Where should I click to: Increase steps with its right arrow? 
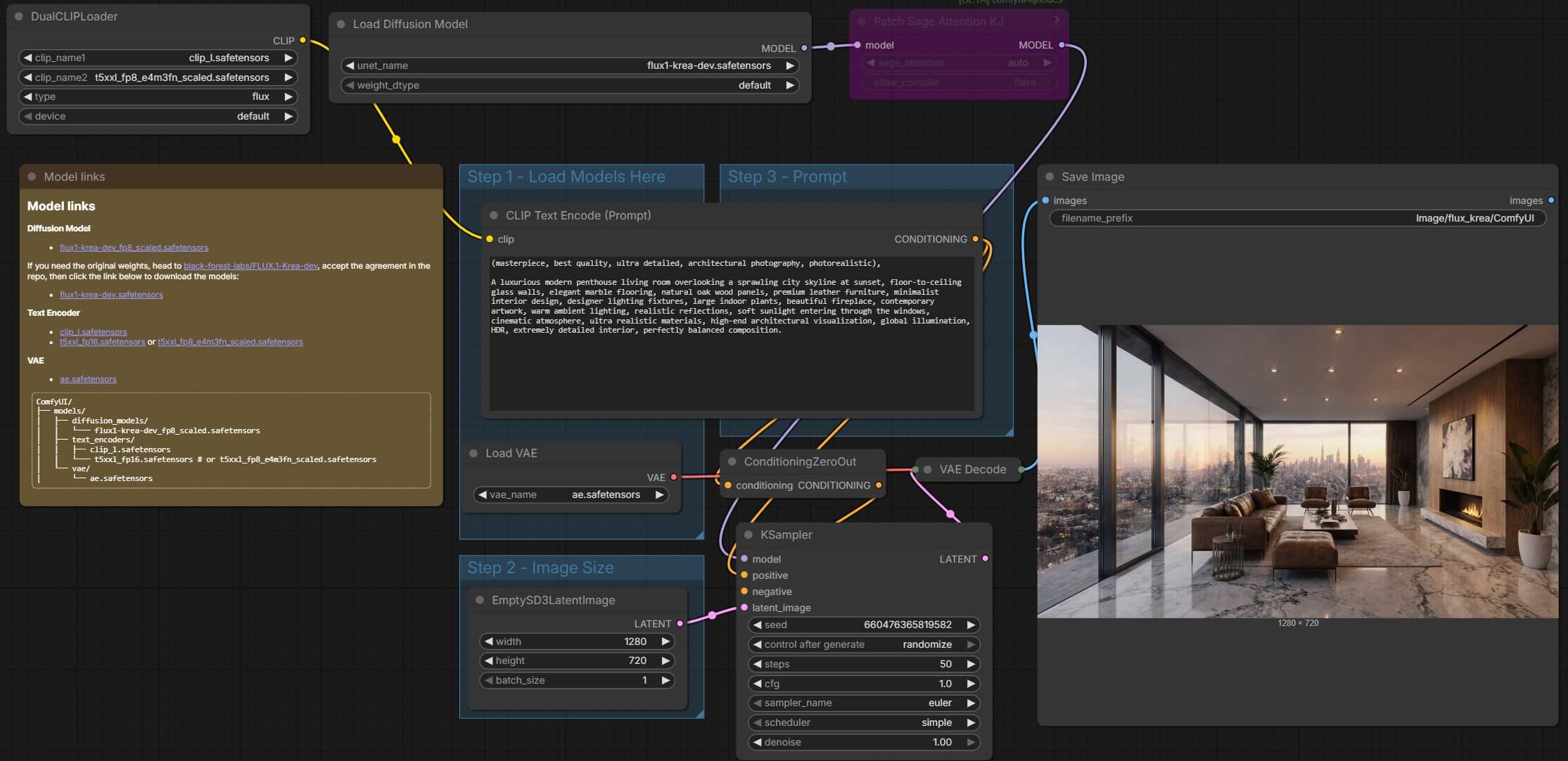pyautogui.click(x=971, y=664)
